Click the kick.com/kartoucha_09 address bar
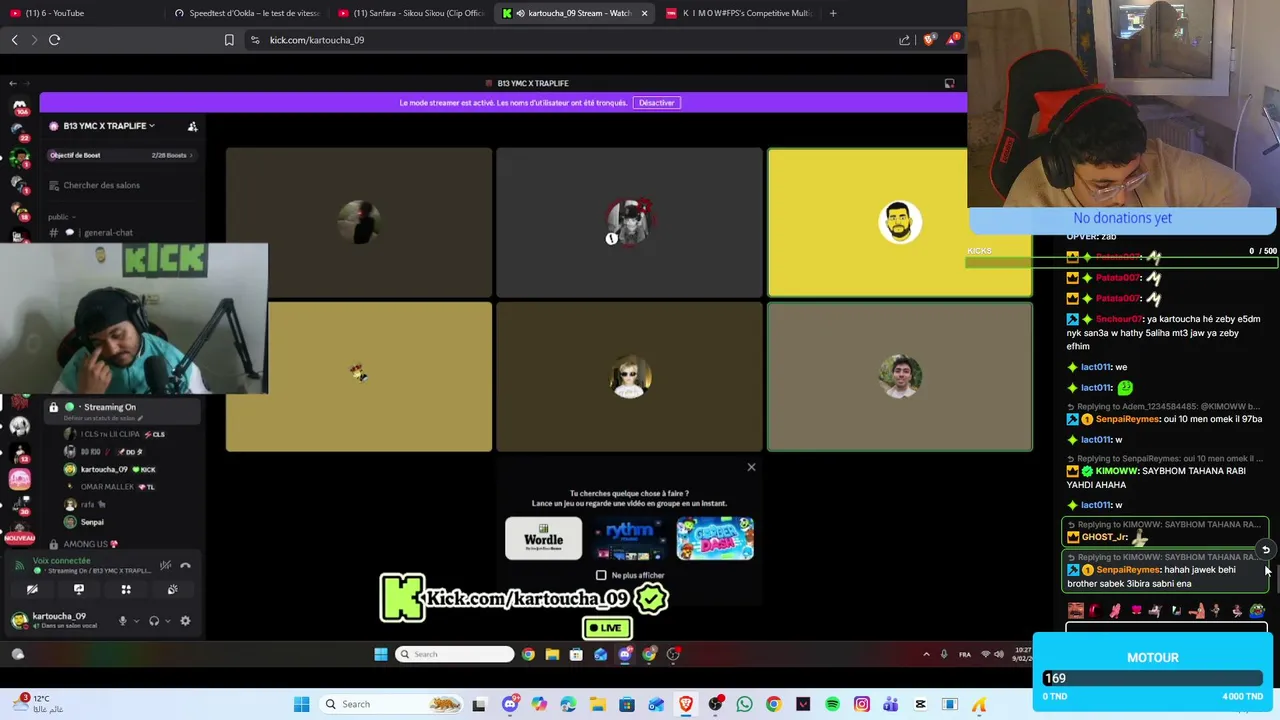Image resolution: width=1280 pixels, height=720 pixels. click(x=570, y=40)
